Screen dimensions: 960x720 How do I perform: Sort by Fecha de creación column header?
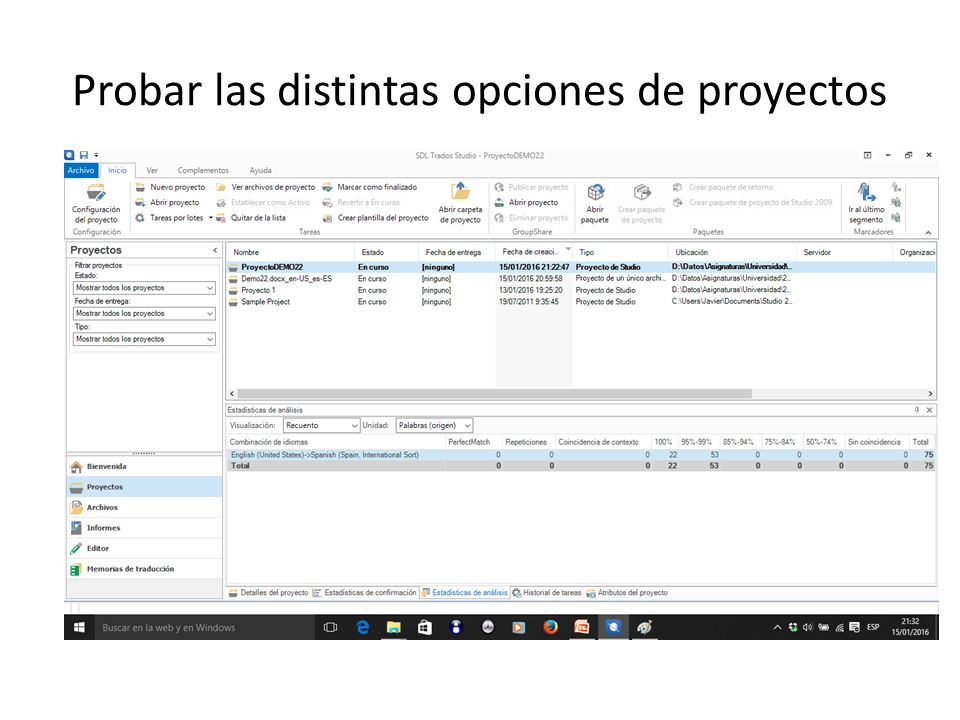[x=534, y=252]
